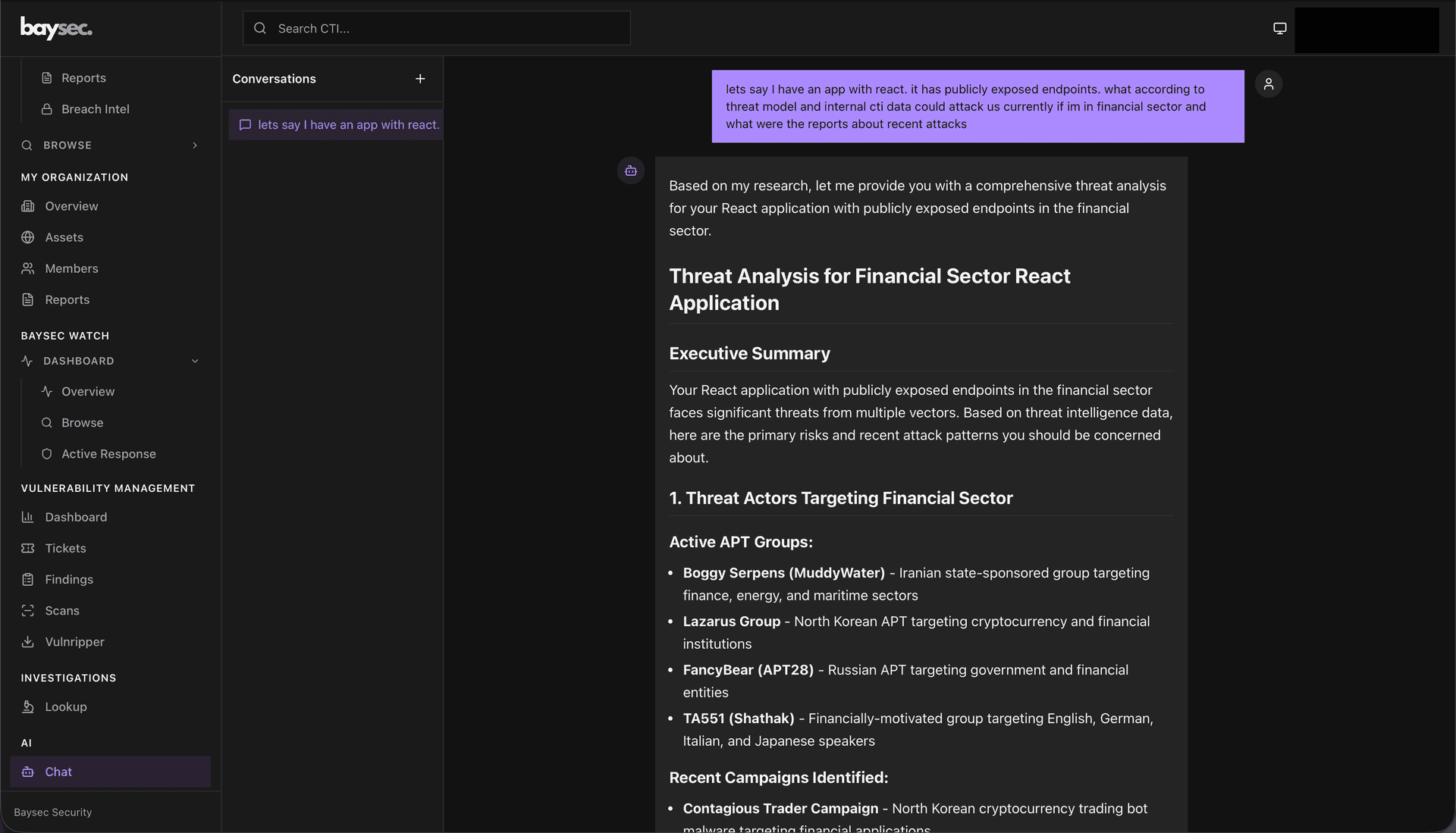Open Active Response under Dashboard

(x=108, y=454)
